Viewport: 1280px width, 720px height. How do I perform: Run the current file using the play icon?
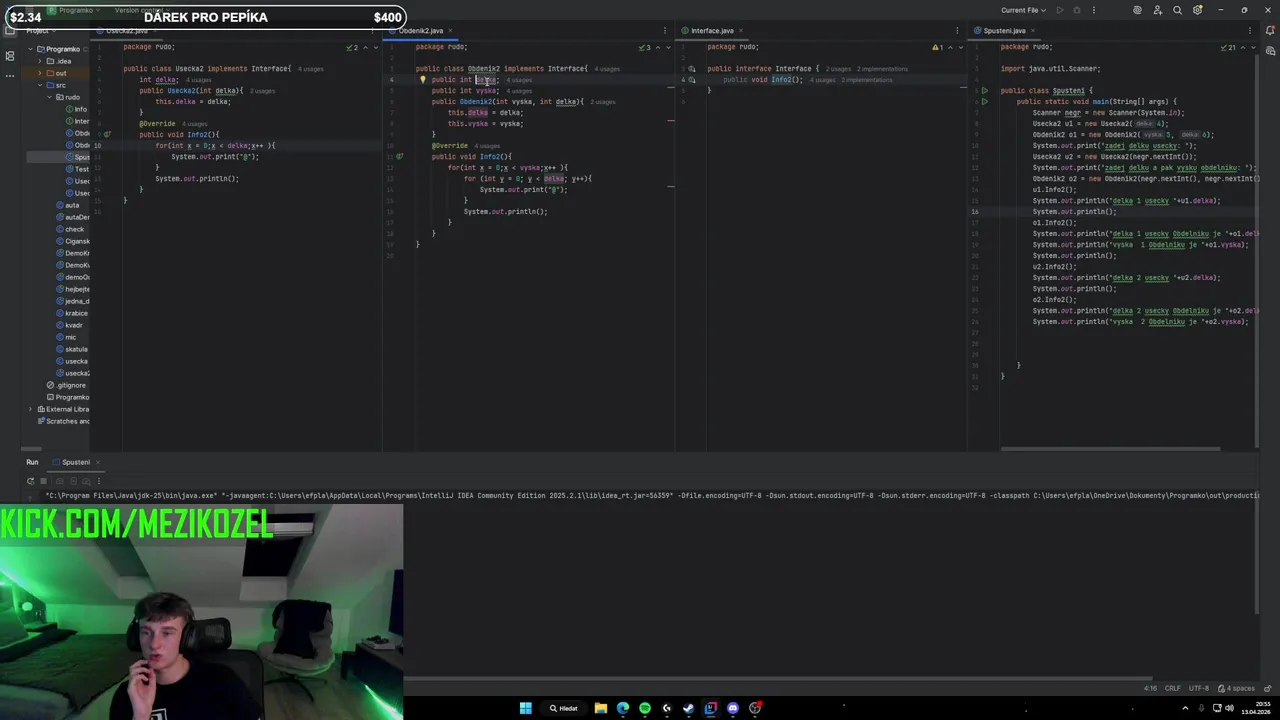tap(1060, 10)
